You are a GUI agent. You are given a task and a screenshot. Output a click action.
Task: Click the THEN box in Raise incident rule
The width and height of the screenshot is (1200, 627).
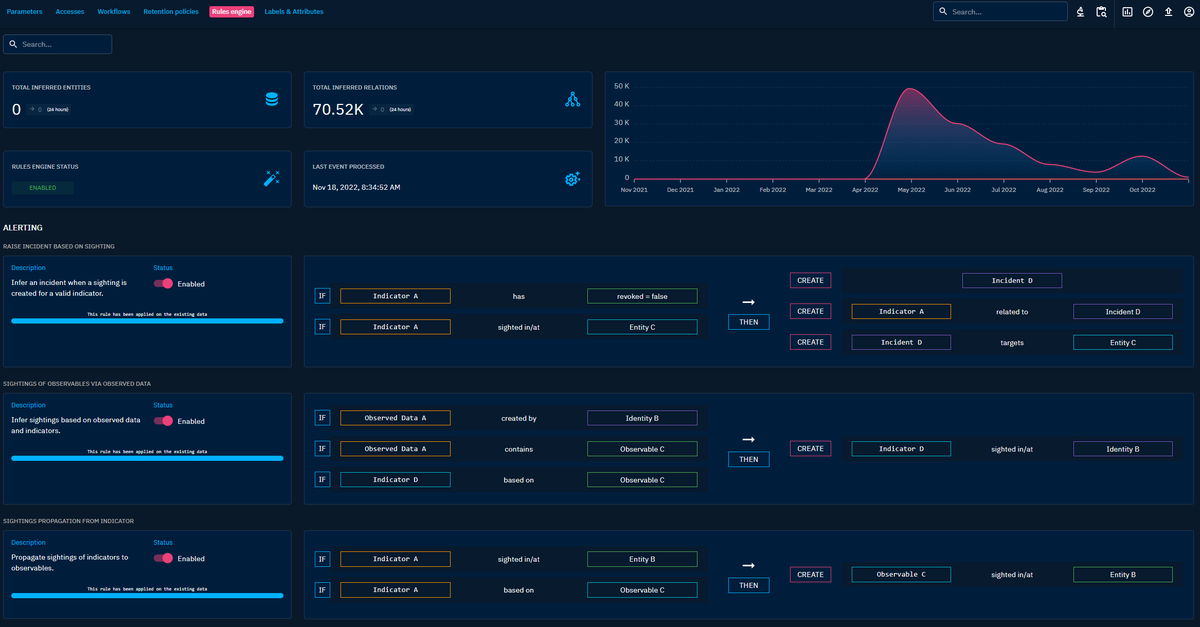[749, 322]
